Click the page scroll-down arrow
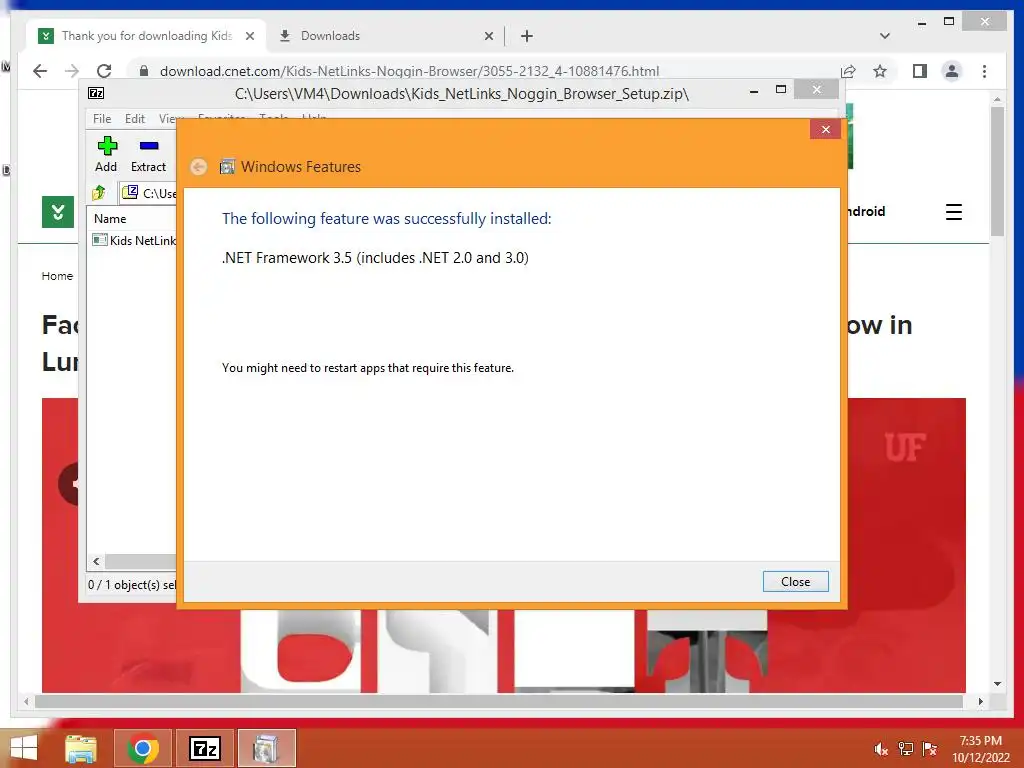This screenshot has height=768, width=1024. pyautogui.click(x=997, y=684)
